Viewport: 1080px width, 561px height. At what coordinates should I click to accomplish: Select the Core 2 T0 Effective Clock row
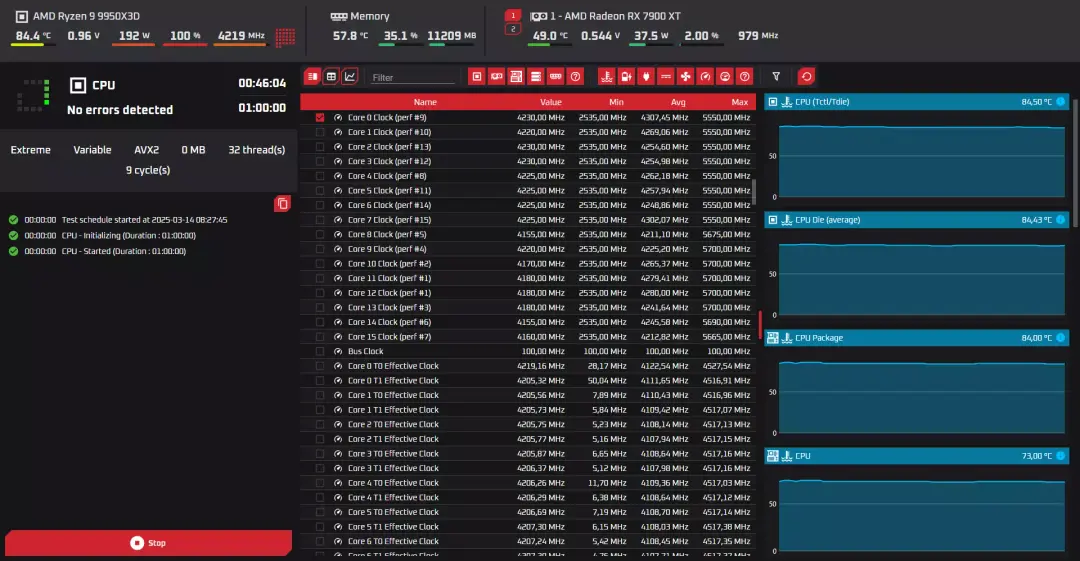tap(528, 425)
